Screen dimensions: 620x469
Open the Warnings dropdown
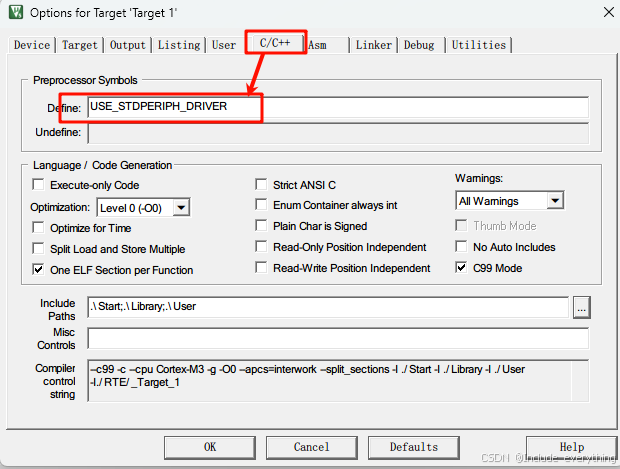510,201
